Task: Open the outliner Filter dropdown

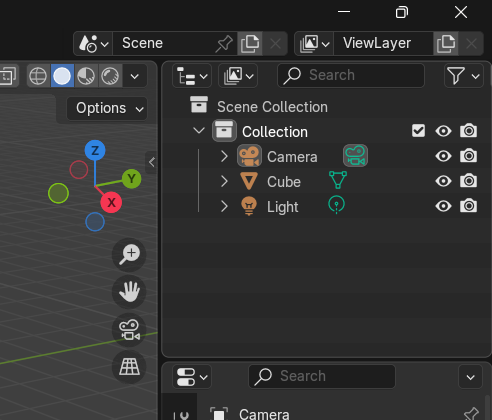Action: tap(464, 76)
